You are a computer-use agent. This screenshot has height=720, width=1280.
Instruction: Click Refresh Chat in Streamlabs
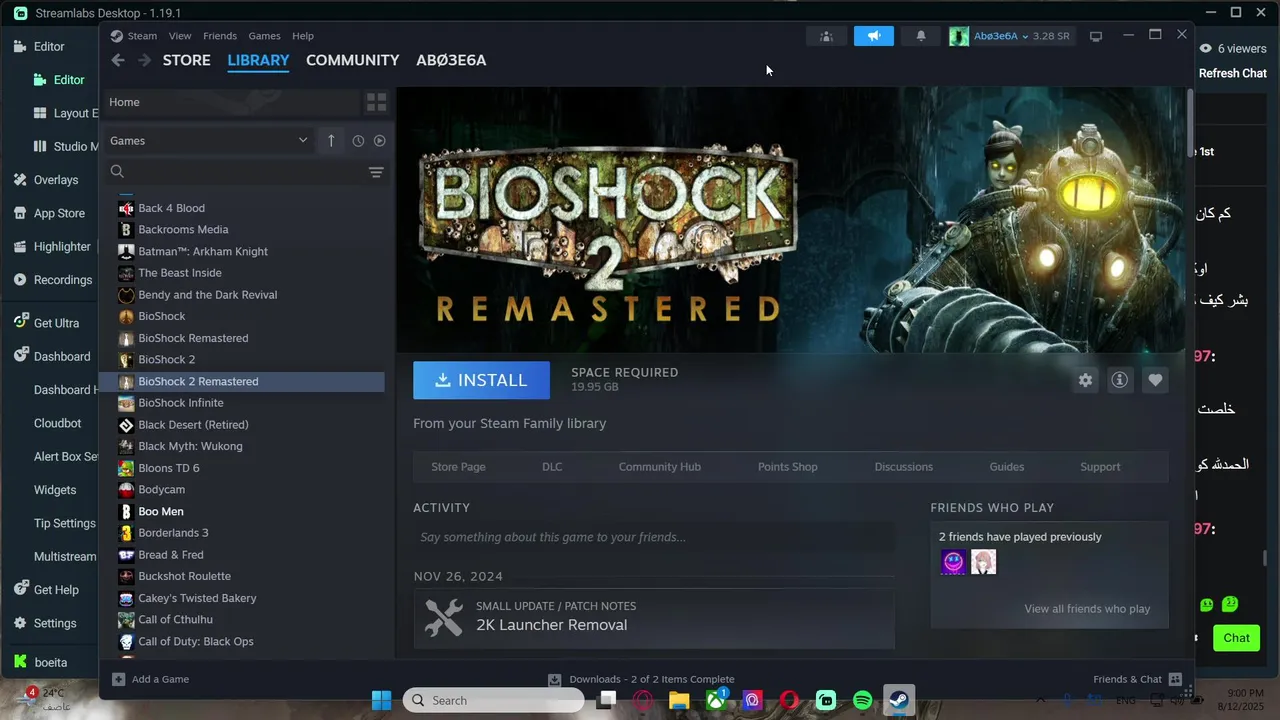(1232, 73)
